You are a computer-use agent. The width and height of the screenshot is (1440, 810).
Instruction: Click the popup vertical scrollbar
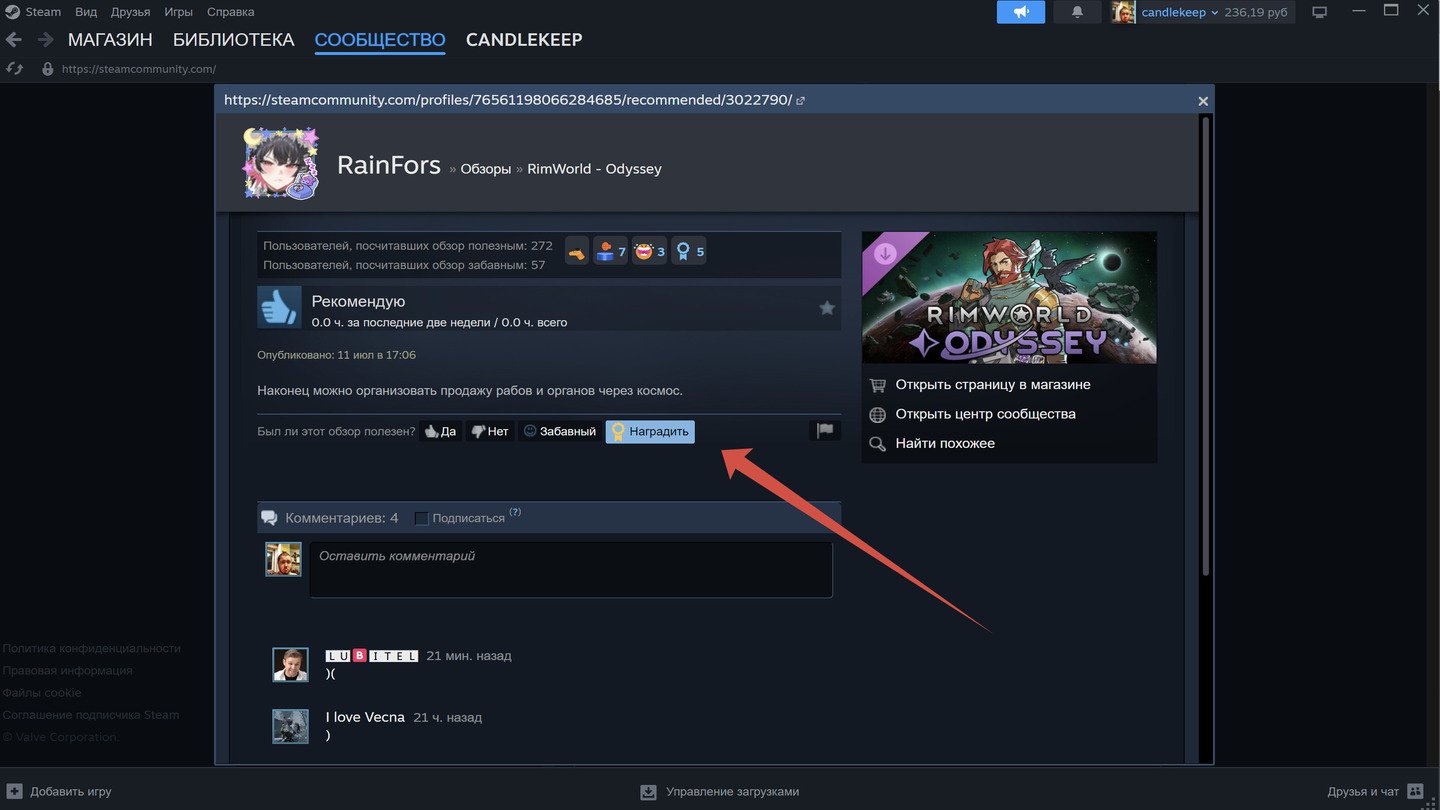[x=1205, y=345]
